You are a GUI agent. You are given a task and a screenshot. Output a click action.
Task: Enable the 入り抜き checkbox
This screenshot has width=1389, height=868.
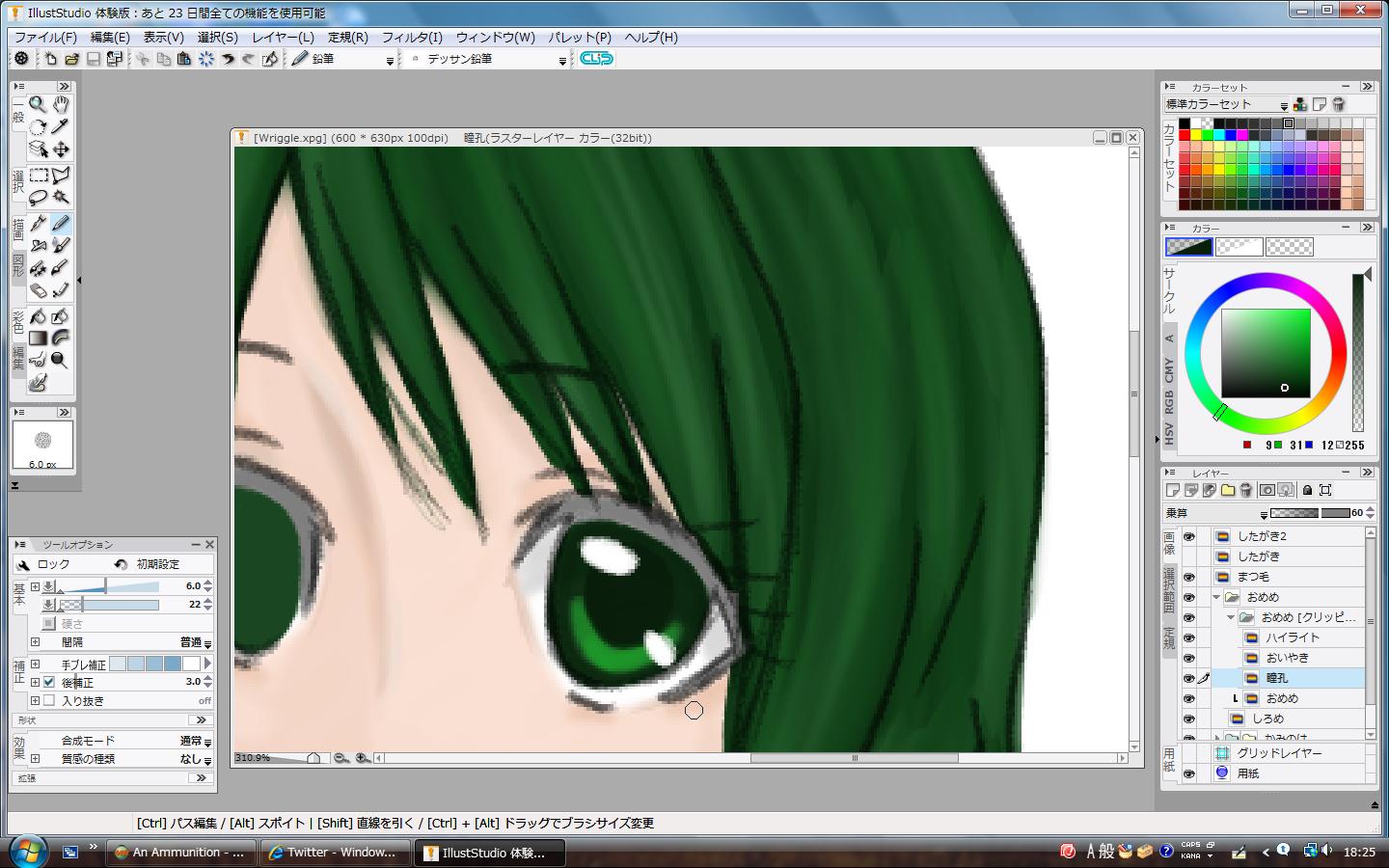point(49,700)
